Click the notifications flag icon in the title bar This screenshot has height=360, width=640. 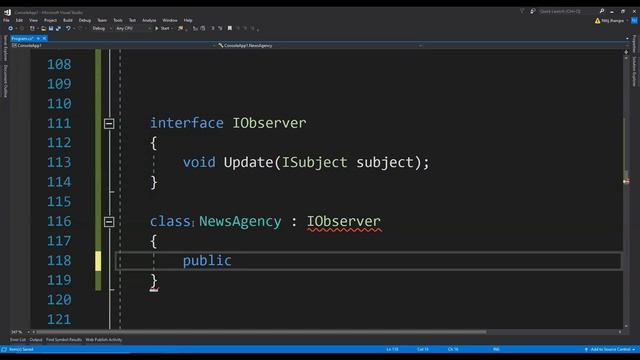pyautogui.click(x=522, y=11)
